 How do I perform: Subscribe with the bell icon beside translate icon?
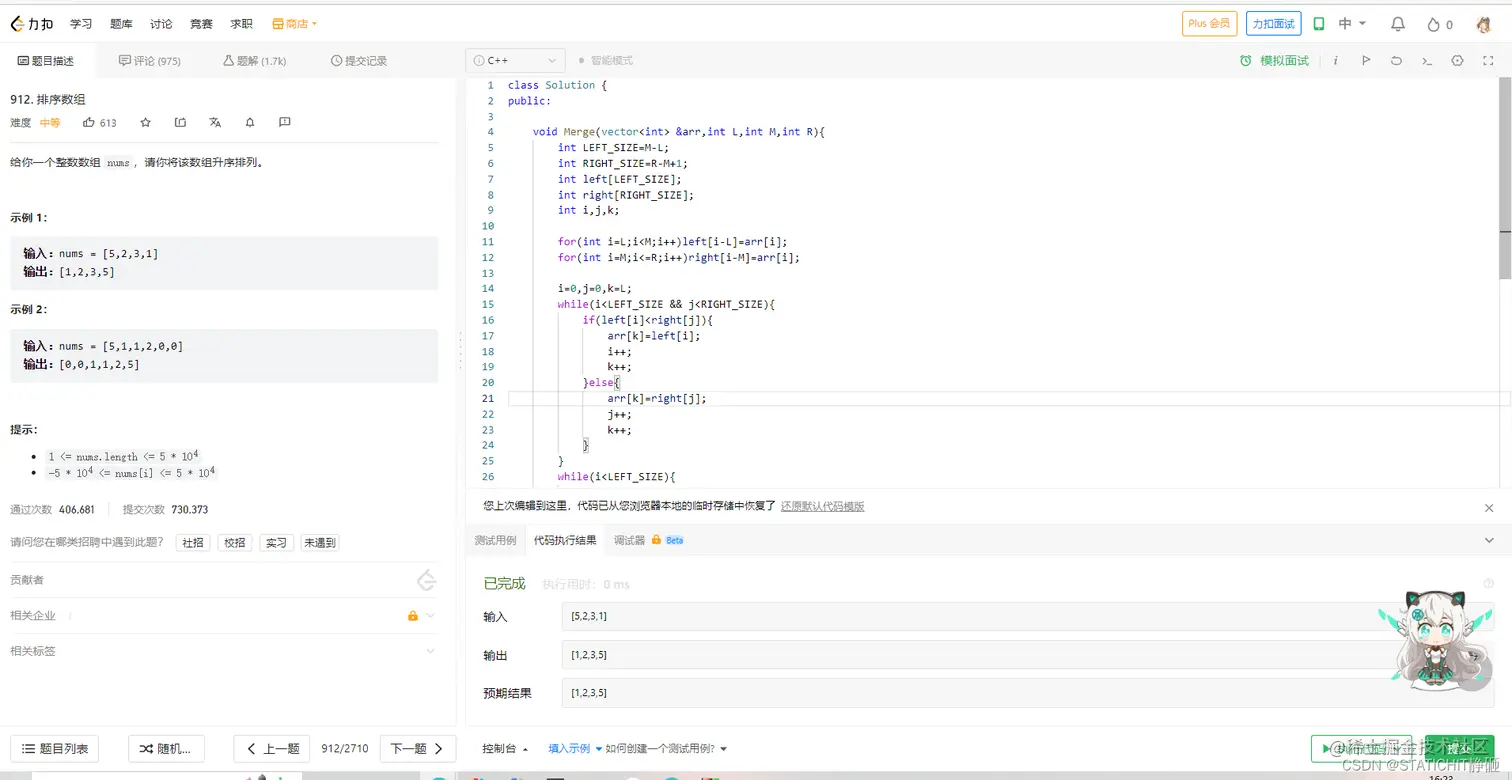click(x=250, y=123)
